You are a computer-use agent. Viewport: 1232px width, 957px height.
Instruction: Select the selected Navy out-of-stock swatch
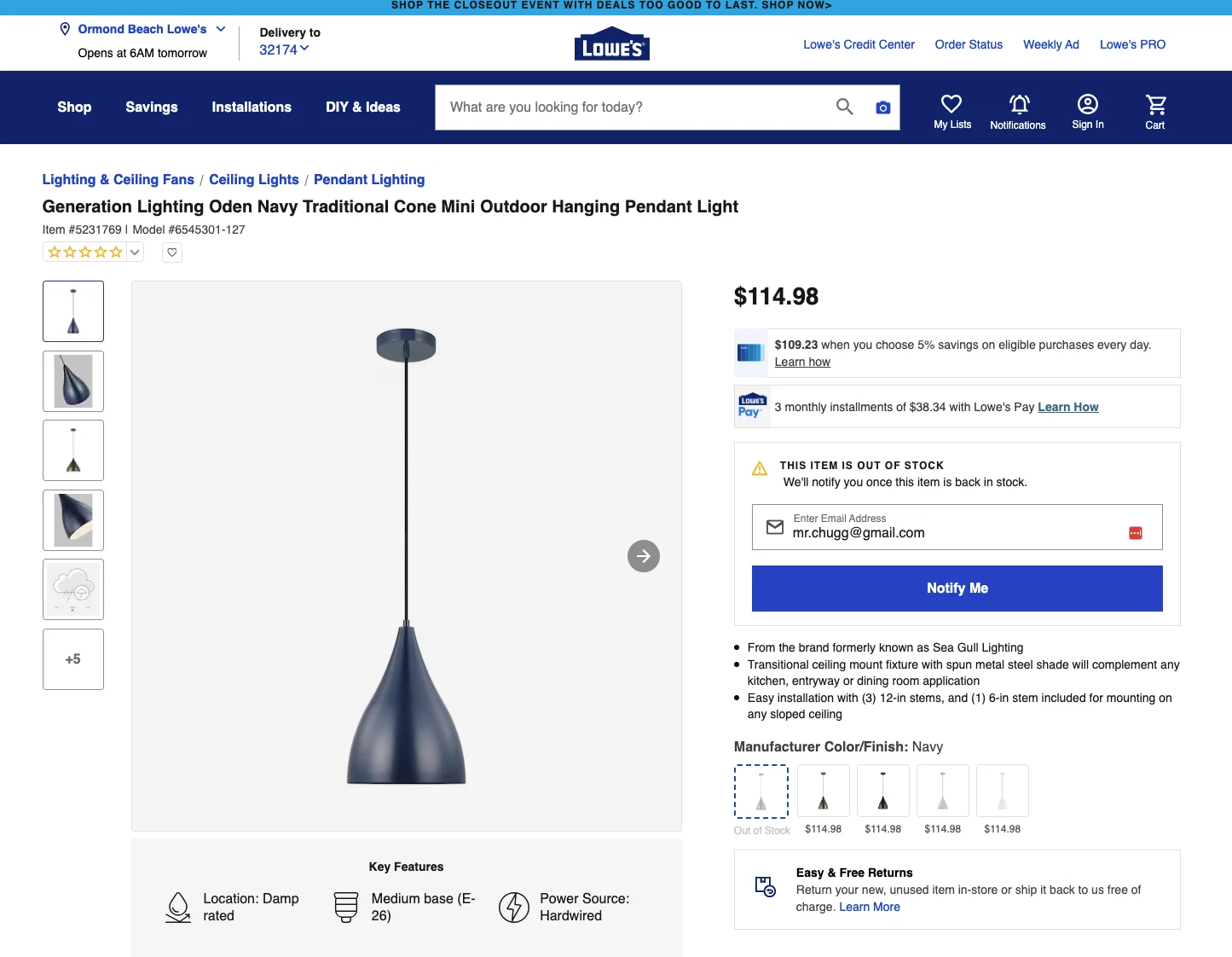[761, 792]
